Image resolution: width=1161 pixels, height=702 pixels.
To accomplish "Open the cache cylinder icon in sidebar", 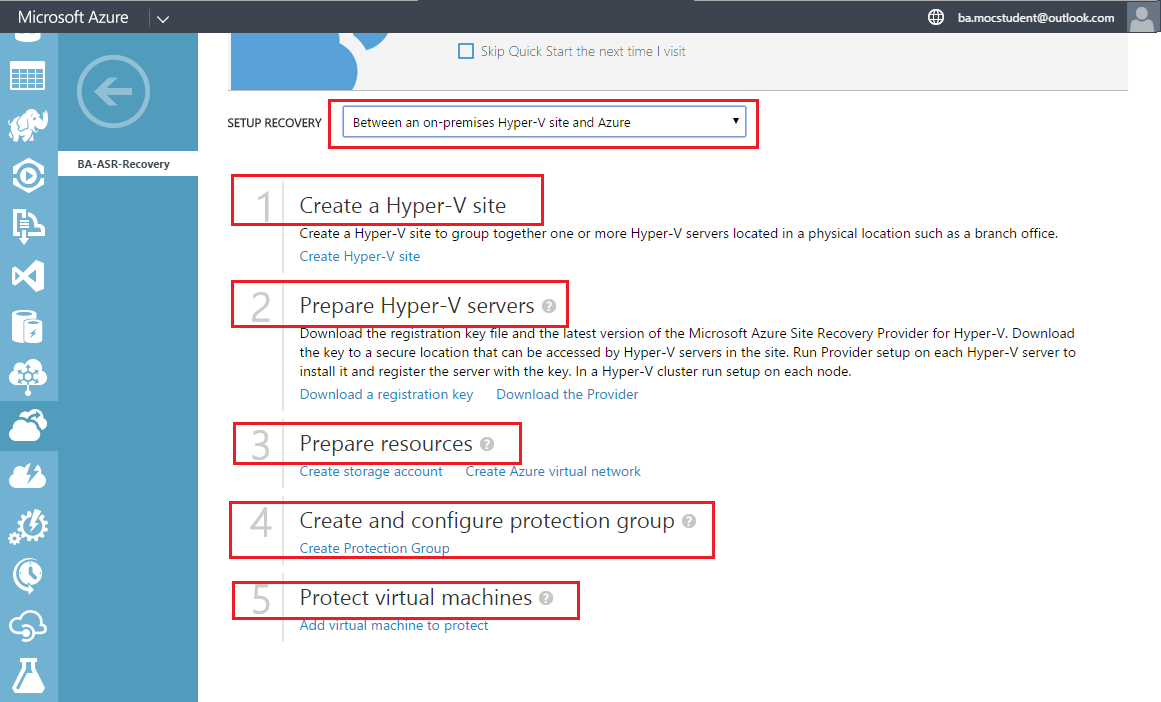I will click(28, 327).
